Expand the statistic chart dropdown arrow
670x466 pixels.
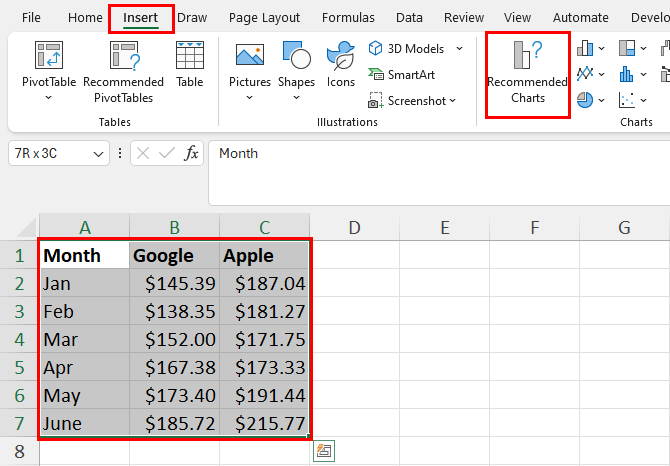(643, 74)
